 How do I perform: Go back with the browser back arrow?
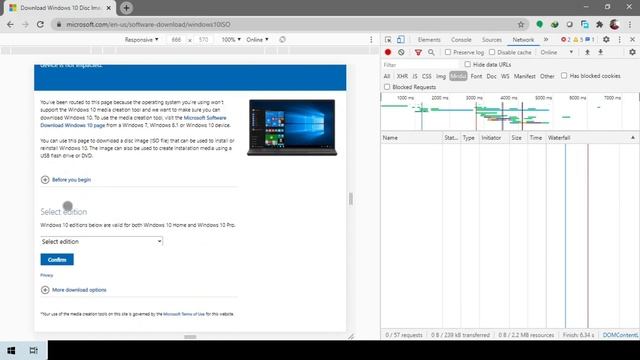click(10, 24)
